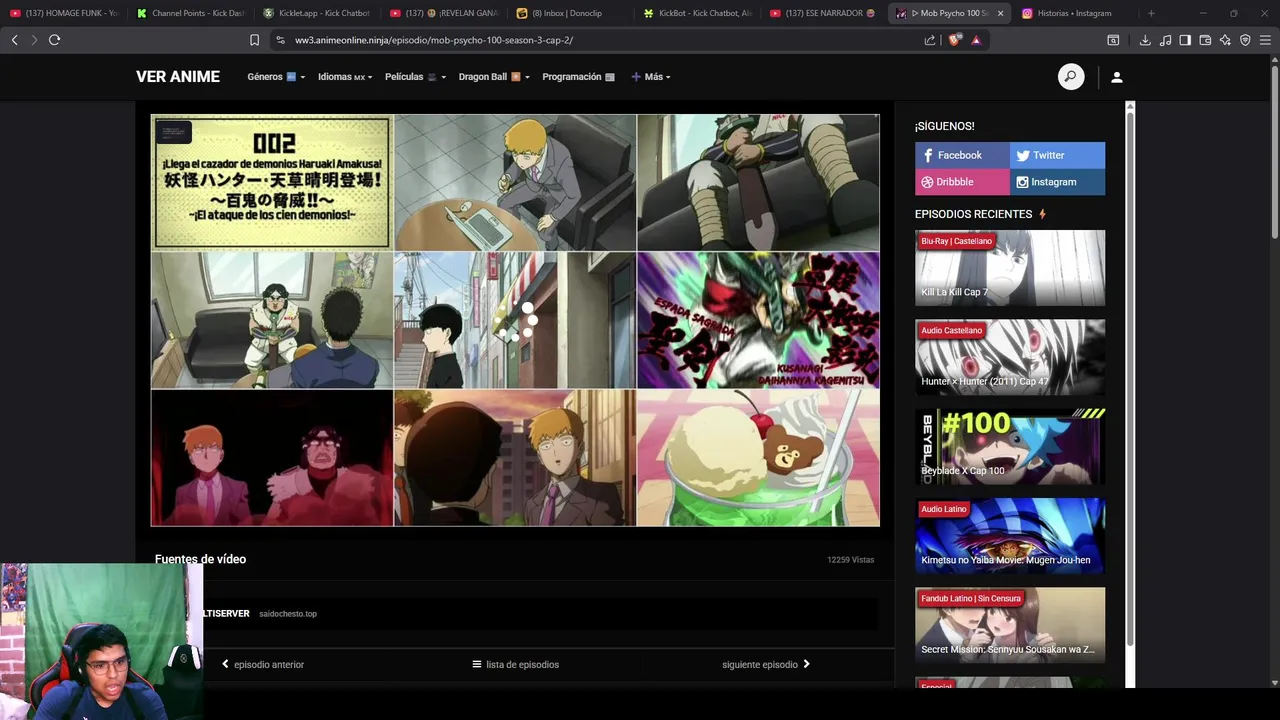
Task: Open the Kill La Kill Cap 7 thumbnail
Action: (1010, 268)
